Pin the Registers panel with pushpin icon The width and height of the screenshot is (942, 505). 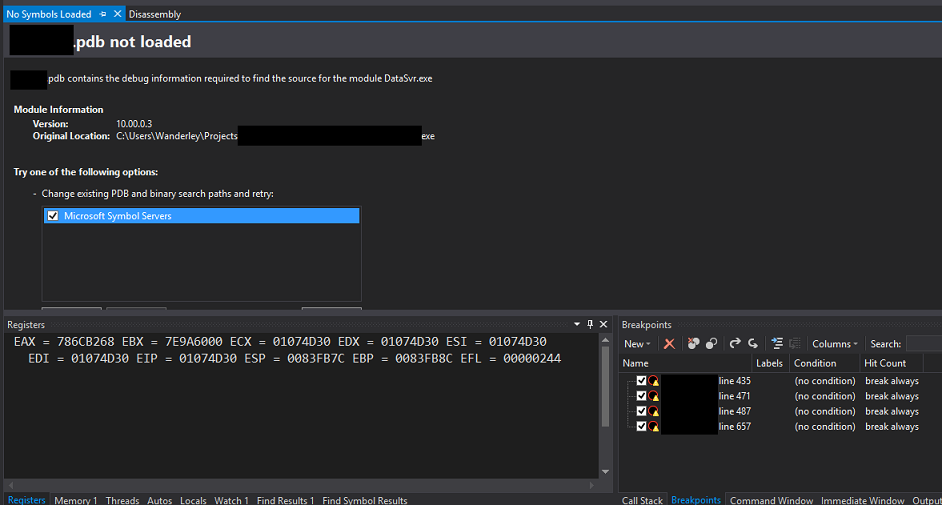click(590, 325)
